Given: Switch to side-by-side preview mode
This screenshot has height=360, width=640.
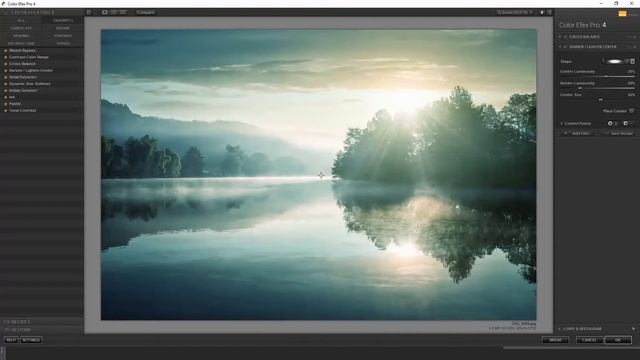Looking at the screenshot, I should pyautogui.click(x=123, y=12).
